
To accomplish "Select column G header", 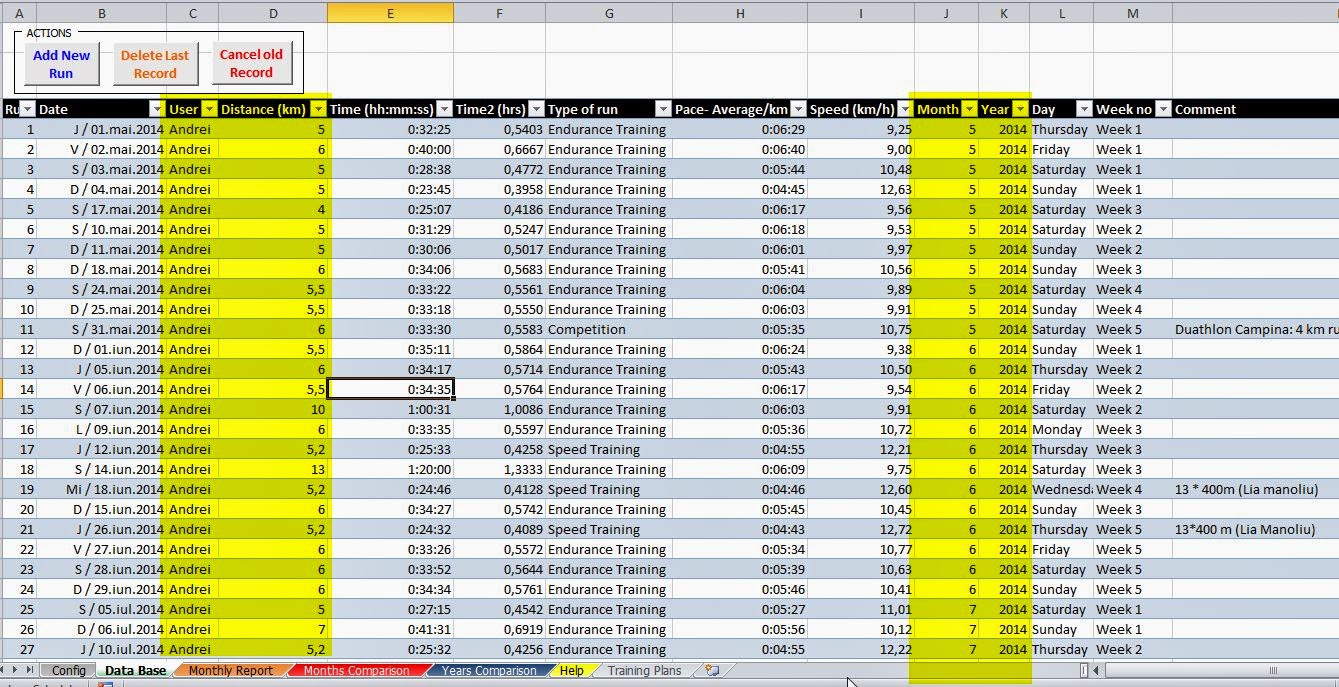I will (609, 13).
